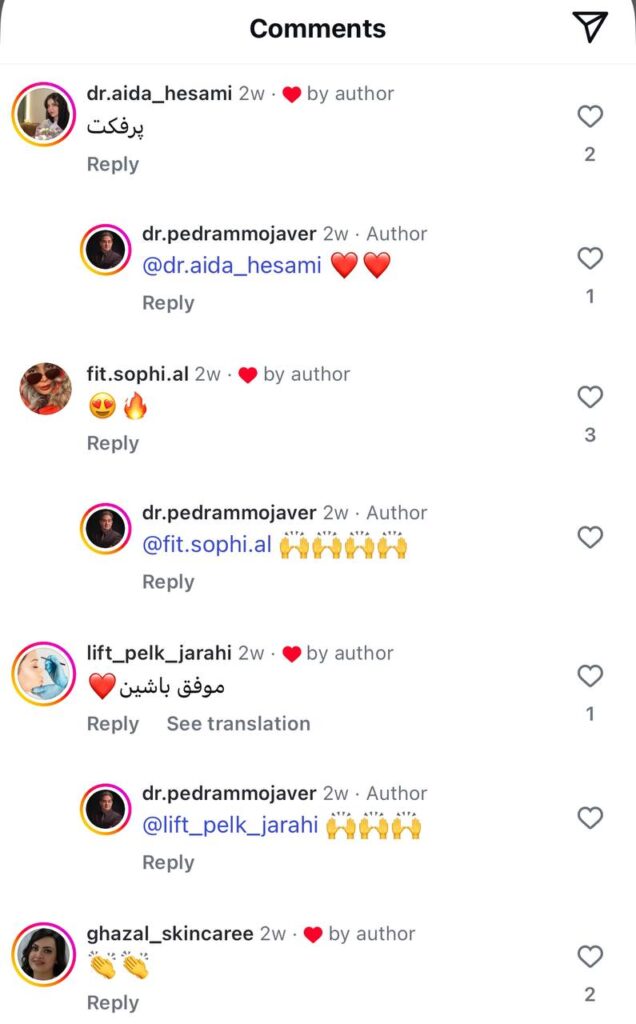Screen dimensions: 636x1024
Task: Like lift_pelk_jarahi's comment
Action: tap(590, 676)
